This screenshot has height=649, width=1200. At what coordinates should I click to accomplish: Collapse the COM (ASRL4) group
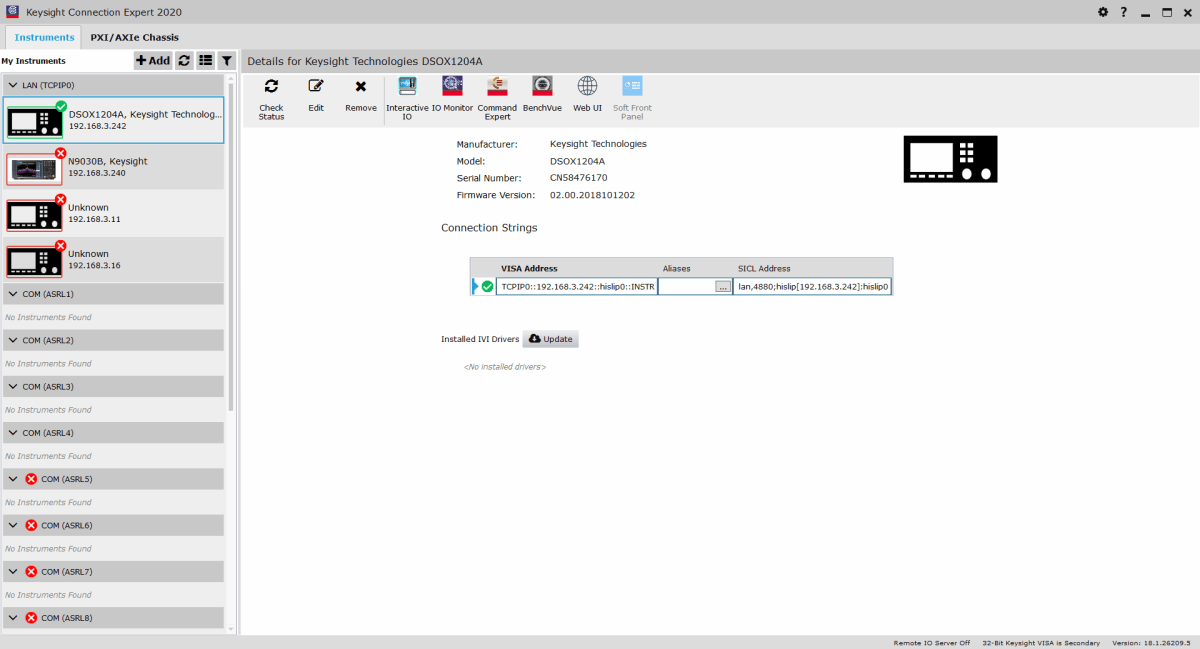(12, 433)
